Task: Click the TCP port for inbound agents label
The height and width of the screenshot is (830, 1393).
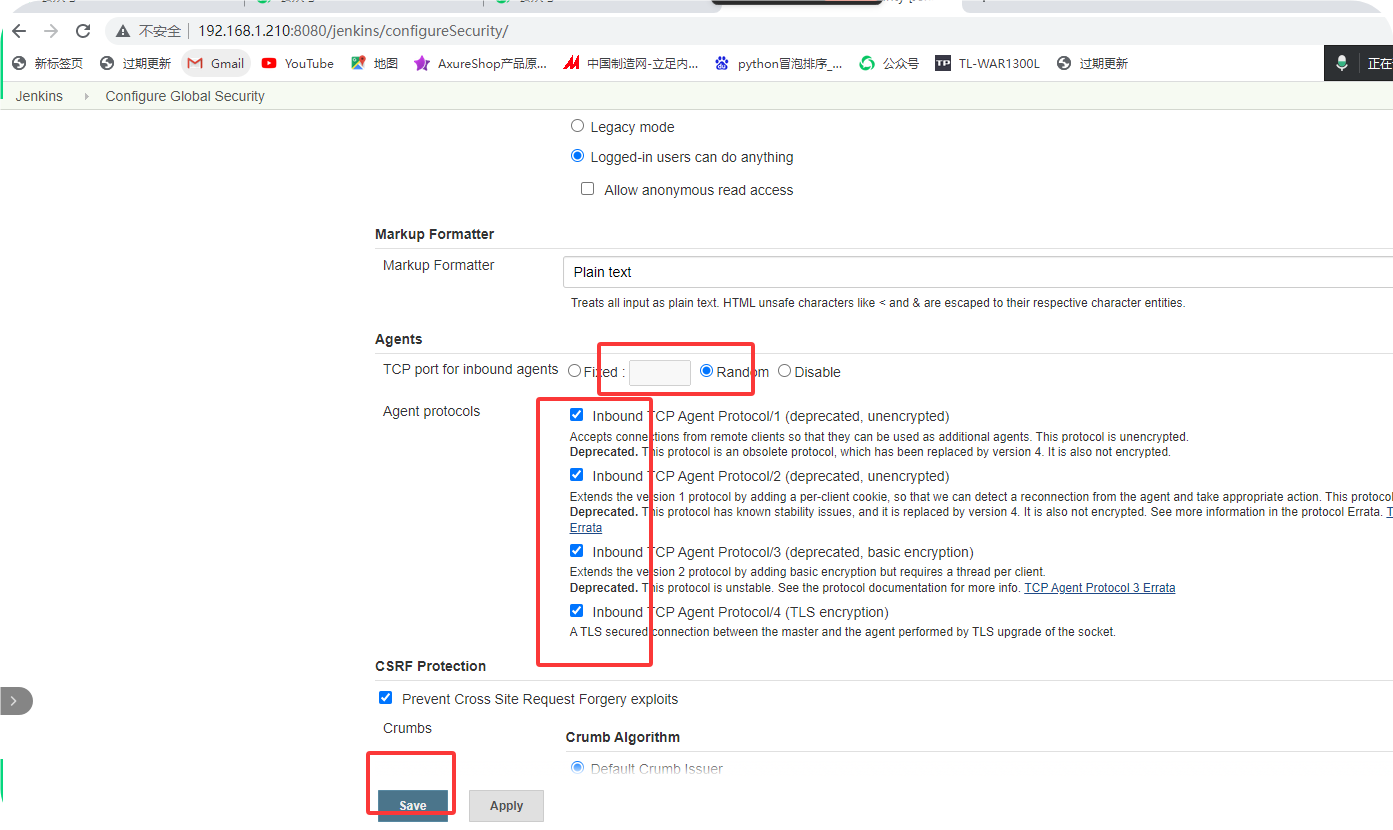Action: pyautogui.click(x=471, y=369)
